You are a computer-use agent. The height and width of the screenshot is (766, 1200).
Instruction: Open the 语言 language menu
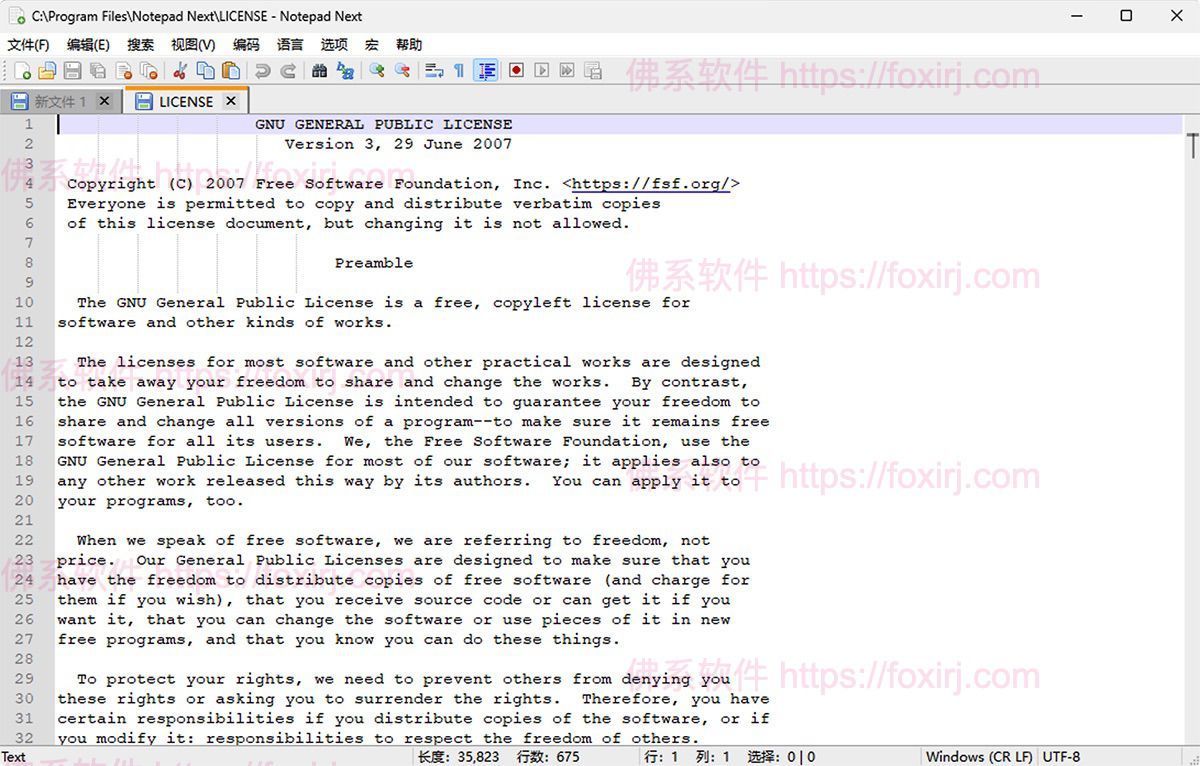tap(290, 44)
